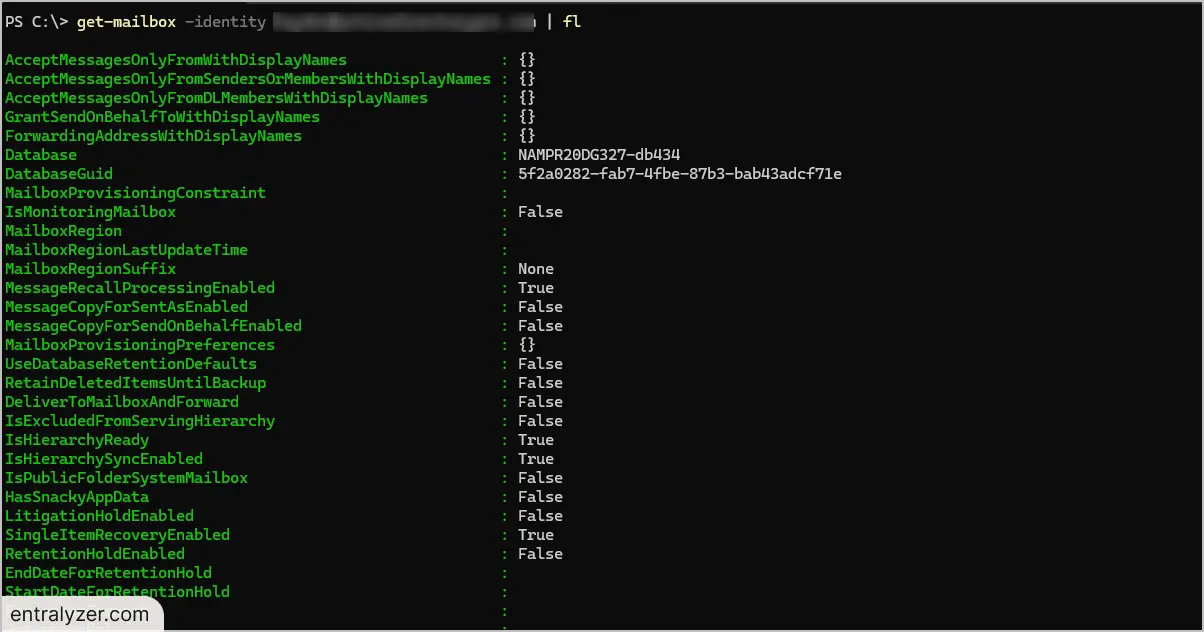Image resolution: width=1204 pixels, height=632 pixels.
Task: Select the AcceptMessagesOnlyFromWithDisplayNames property name
Action: (176, 60)
